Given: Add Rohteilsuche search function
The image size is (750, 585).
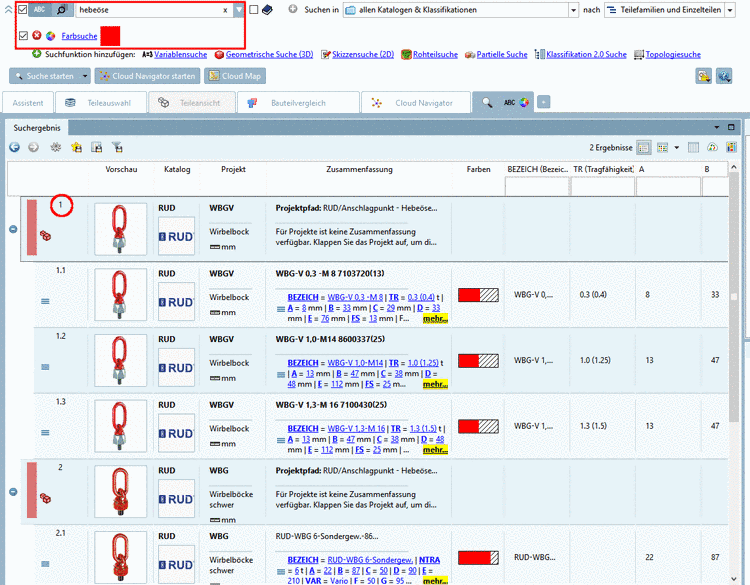Looking at the screenshot, I should pos(435,55).
